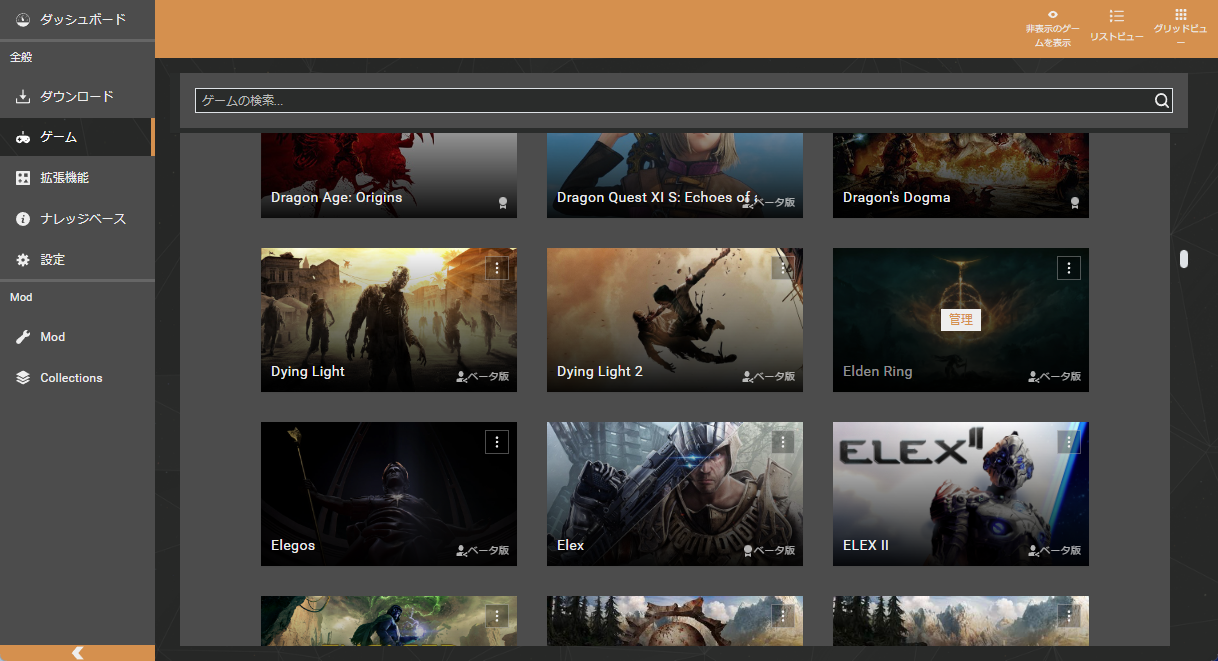Click the gamepad icon for ゲーム
The width and height of the screenshot is (1218, 661).
[26, 137]
